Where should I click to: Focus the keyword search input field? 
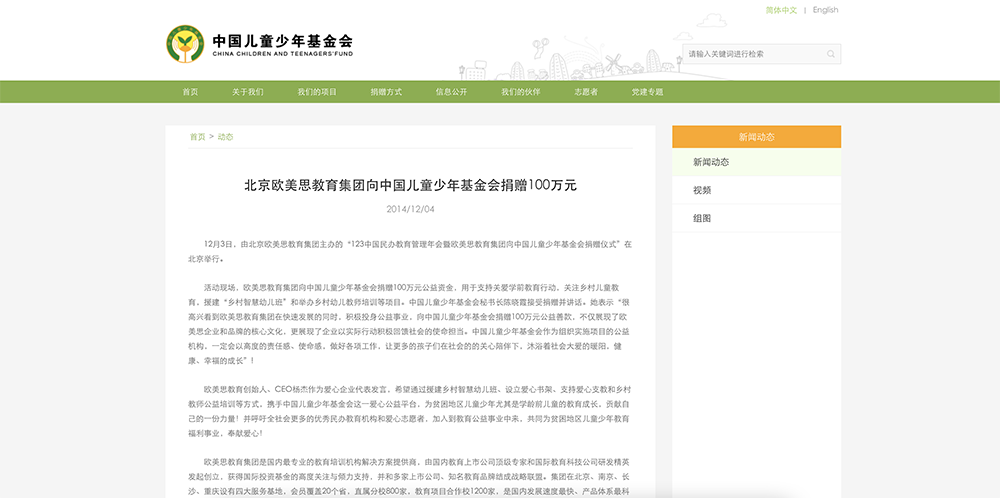761,54
